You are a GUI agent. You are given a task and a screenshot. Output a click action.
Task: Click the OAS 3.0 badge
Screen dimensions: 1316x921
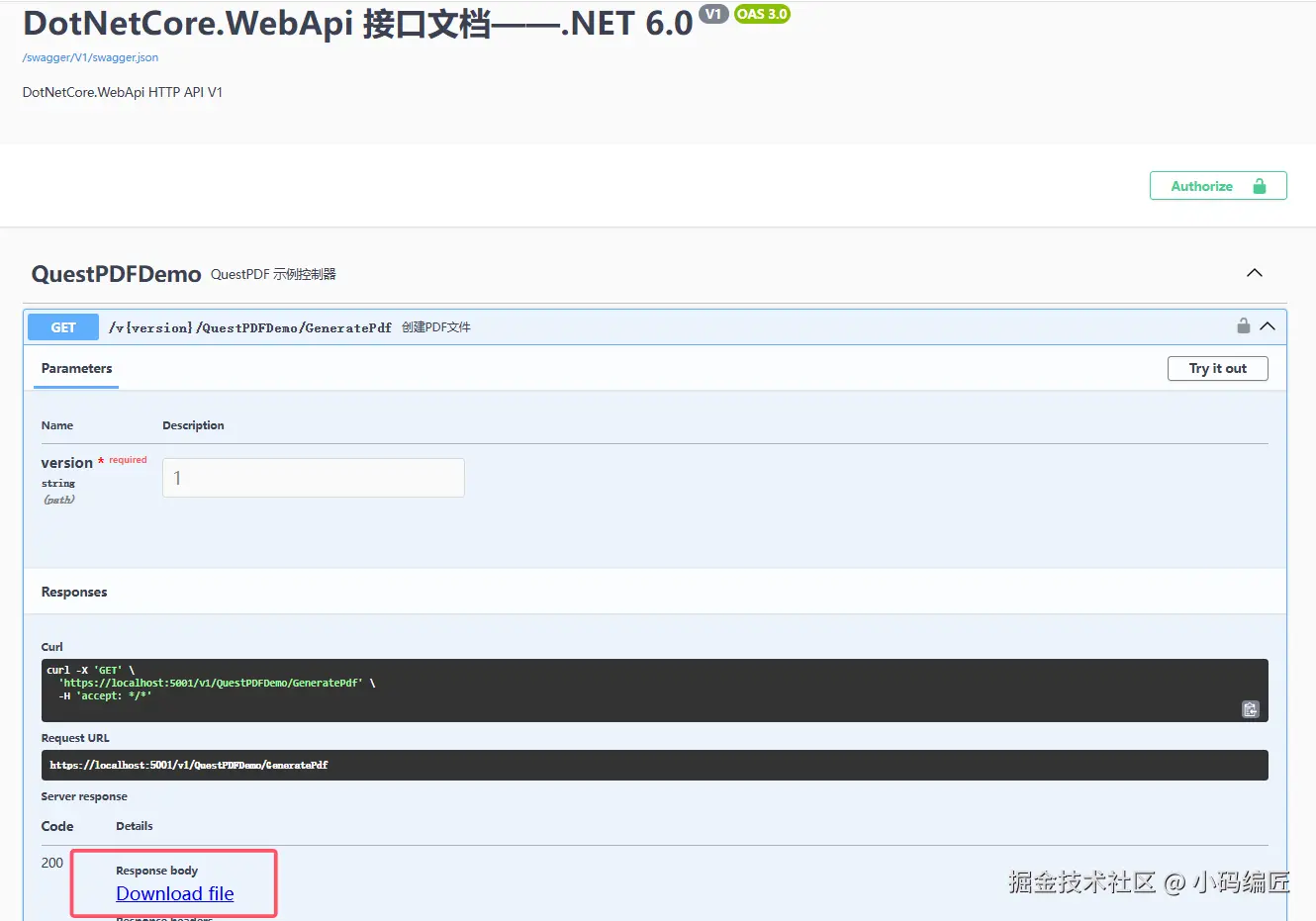coord(762,14)
